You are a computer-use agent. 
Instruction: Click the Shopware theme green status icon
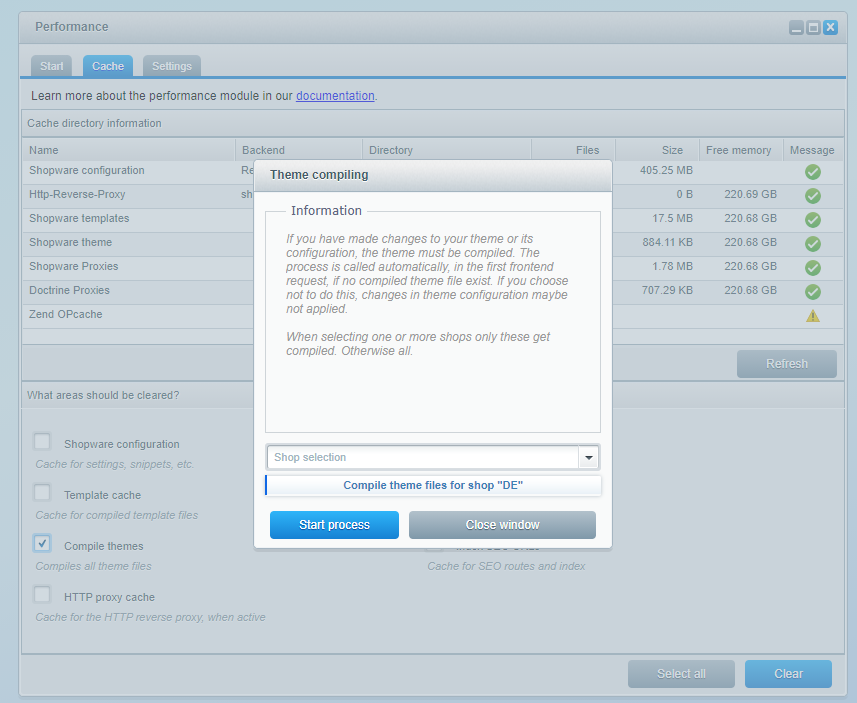(812, 244)
